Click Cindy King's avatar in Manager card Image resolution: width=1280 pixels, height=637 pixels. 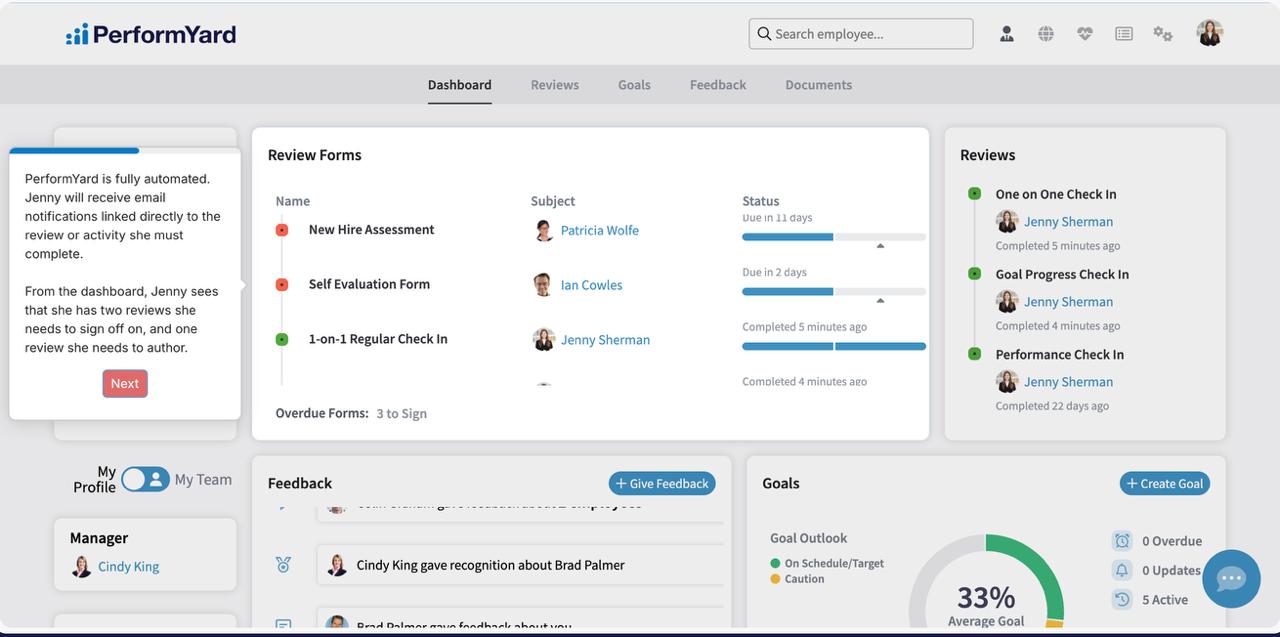(81, 567)
